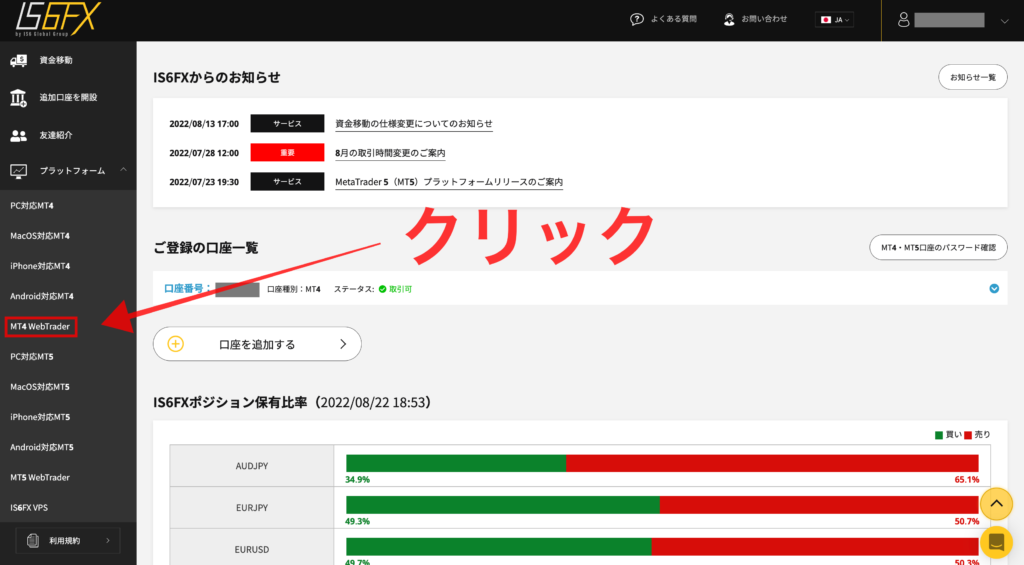This screenshot has width=1024, height=565.
Task: Click the AUDJPY row label
Action: [x=251, y=466]
